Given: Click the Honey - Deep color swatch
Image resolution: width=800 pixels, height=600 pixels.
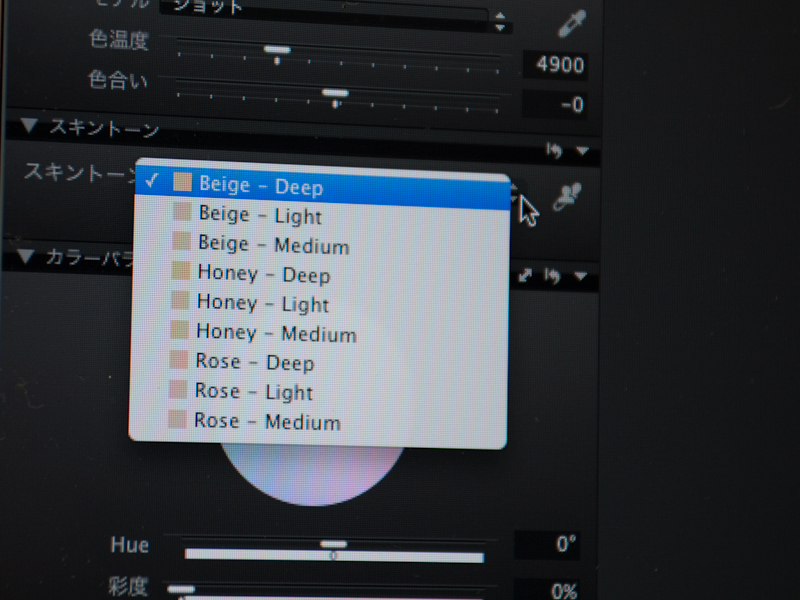Looking at the screenshot, I should click(181, 270).
